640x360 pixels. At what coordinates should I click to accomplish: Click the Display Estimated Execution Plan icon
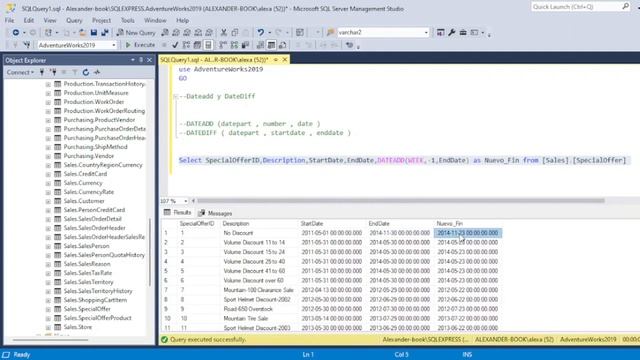coord(186,45)
